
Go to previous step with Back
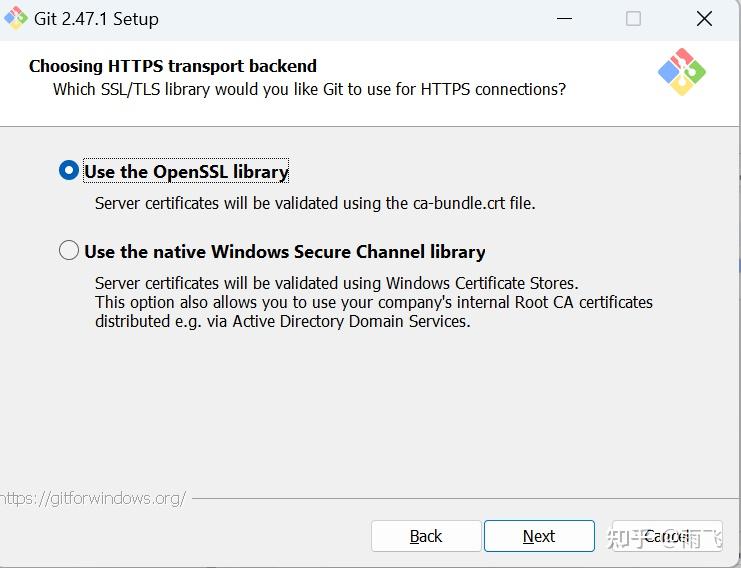pos(425,536)
